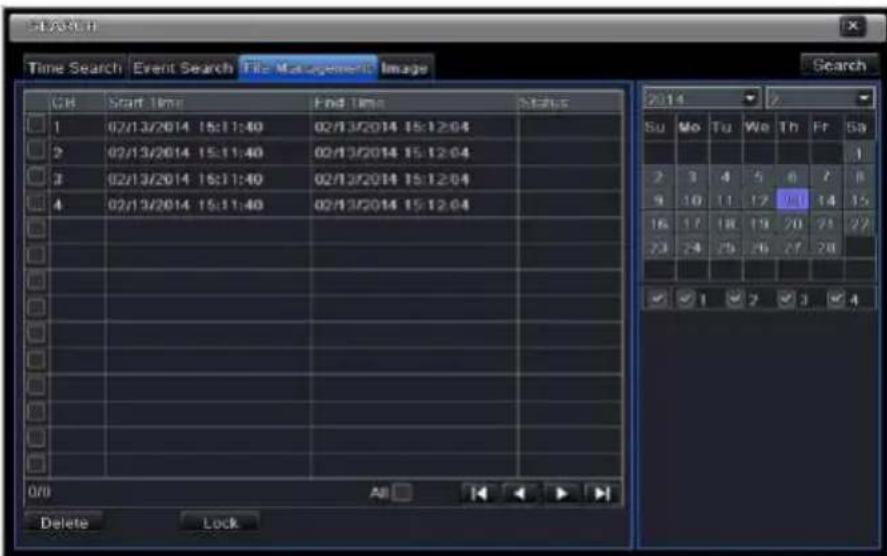
Task: Switch to the Event Search tab
Action: 183,68
